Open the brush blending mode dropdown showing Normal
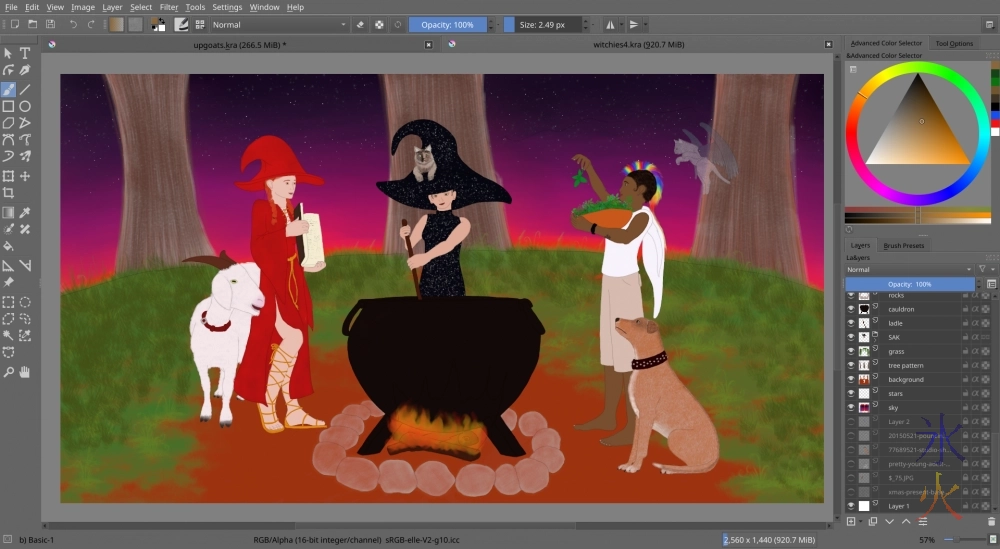This screenshot has height=549, width=1000. point(278,24)
